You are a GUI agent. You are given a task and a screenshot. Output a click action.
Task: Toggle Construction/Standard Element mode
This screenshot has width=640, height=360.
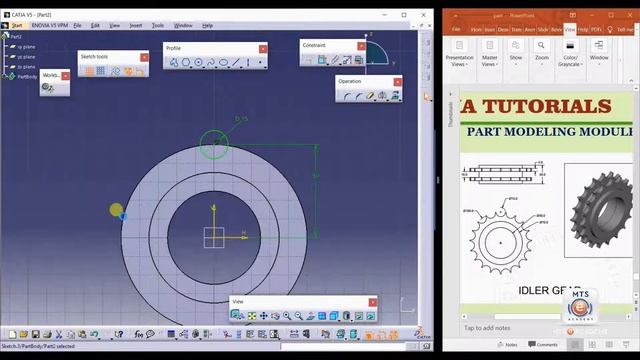(116, 71)
